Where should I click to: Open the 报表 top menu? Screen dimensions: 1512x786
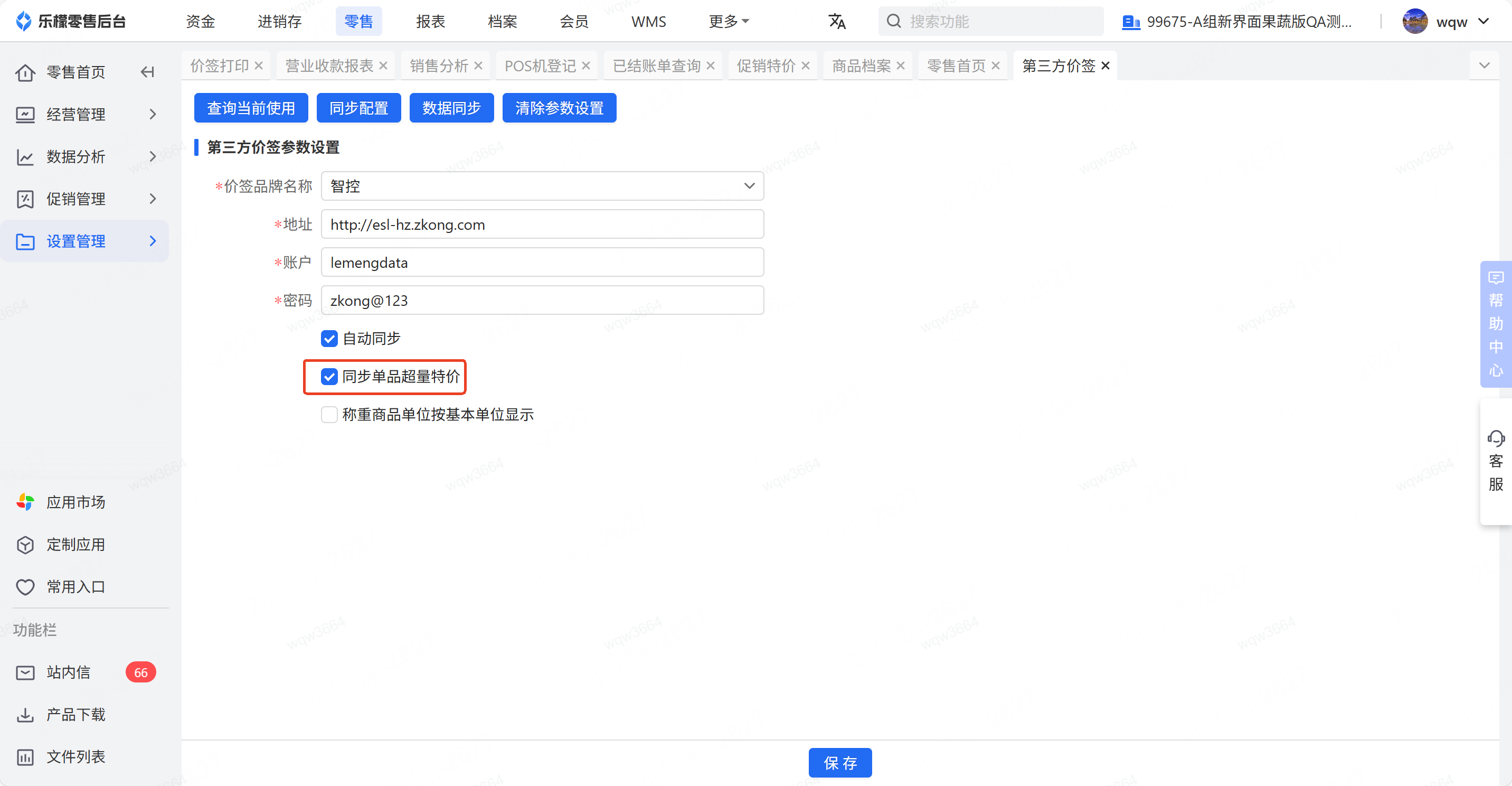coord(431,22)
